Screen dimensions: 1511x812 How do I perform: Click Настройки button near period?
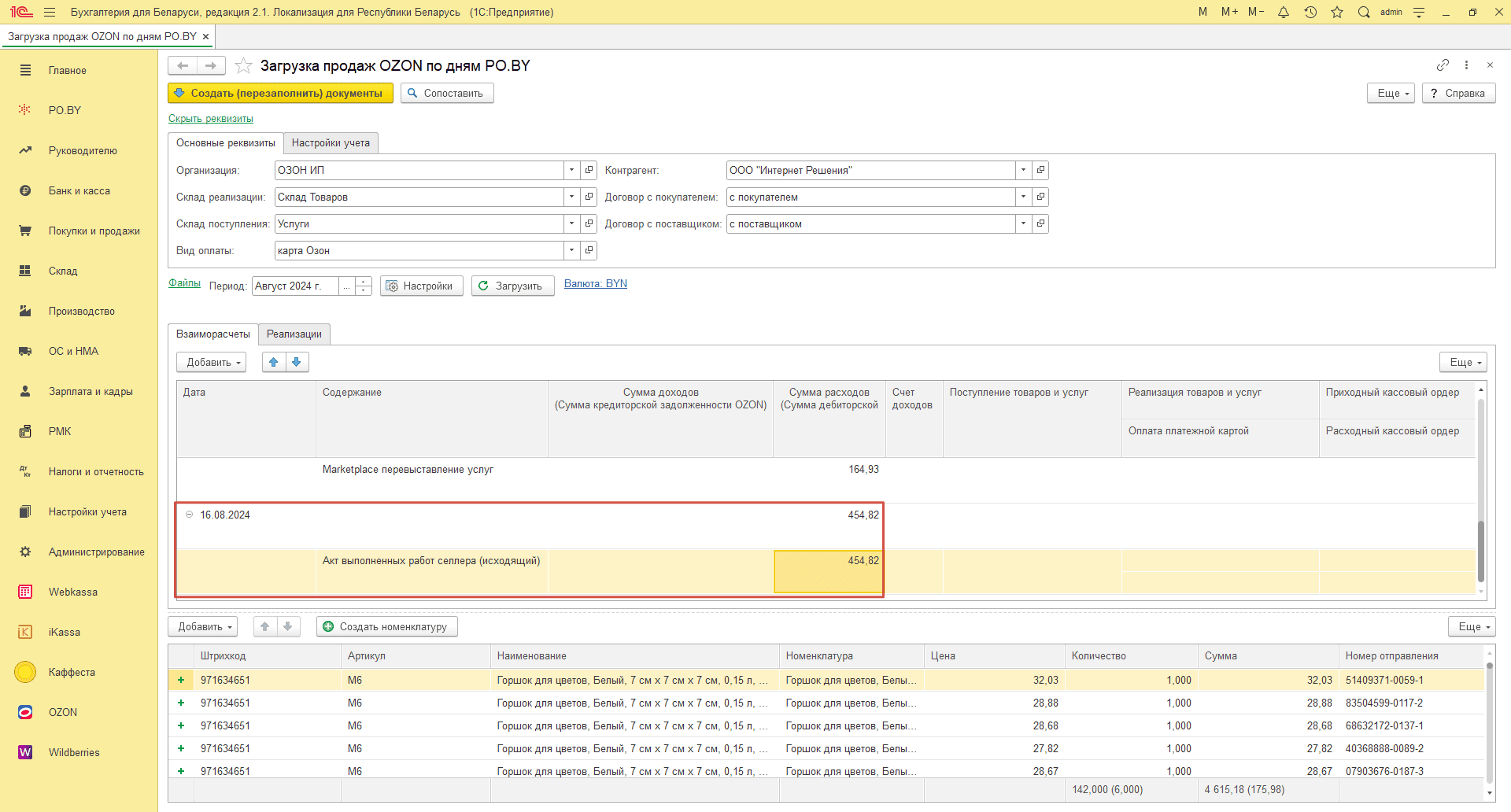click(421, 286)
